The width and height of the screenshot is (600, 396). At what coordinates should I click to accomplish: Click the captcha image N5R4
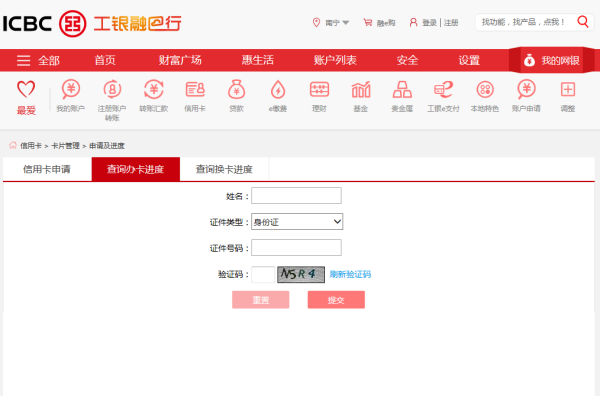click(x=301, y=274)
